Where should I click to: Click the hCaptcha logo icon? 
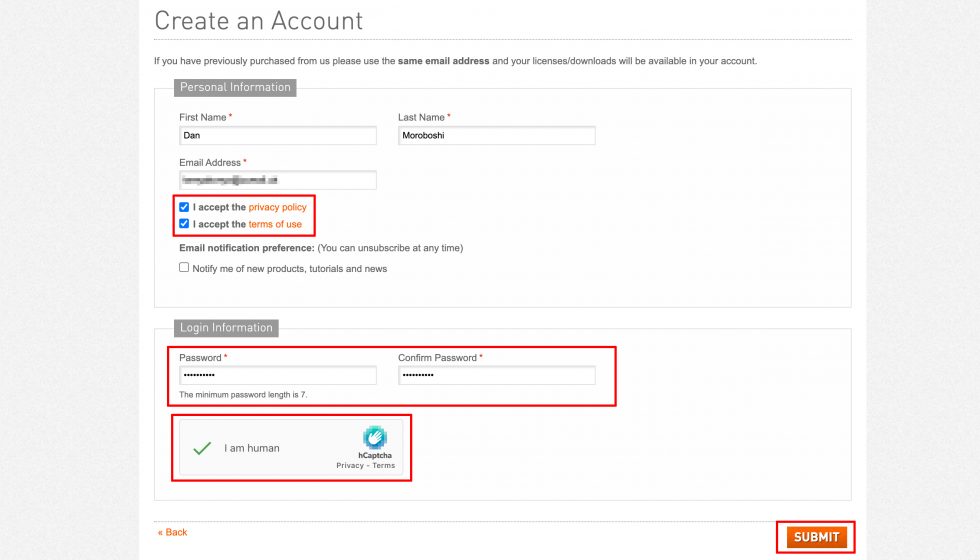[x=375, y=437]
